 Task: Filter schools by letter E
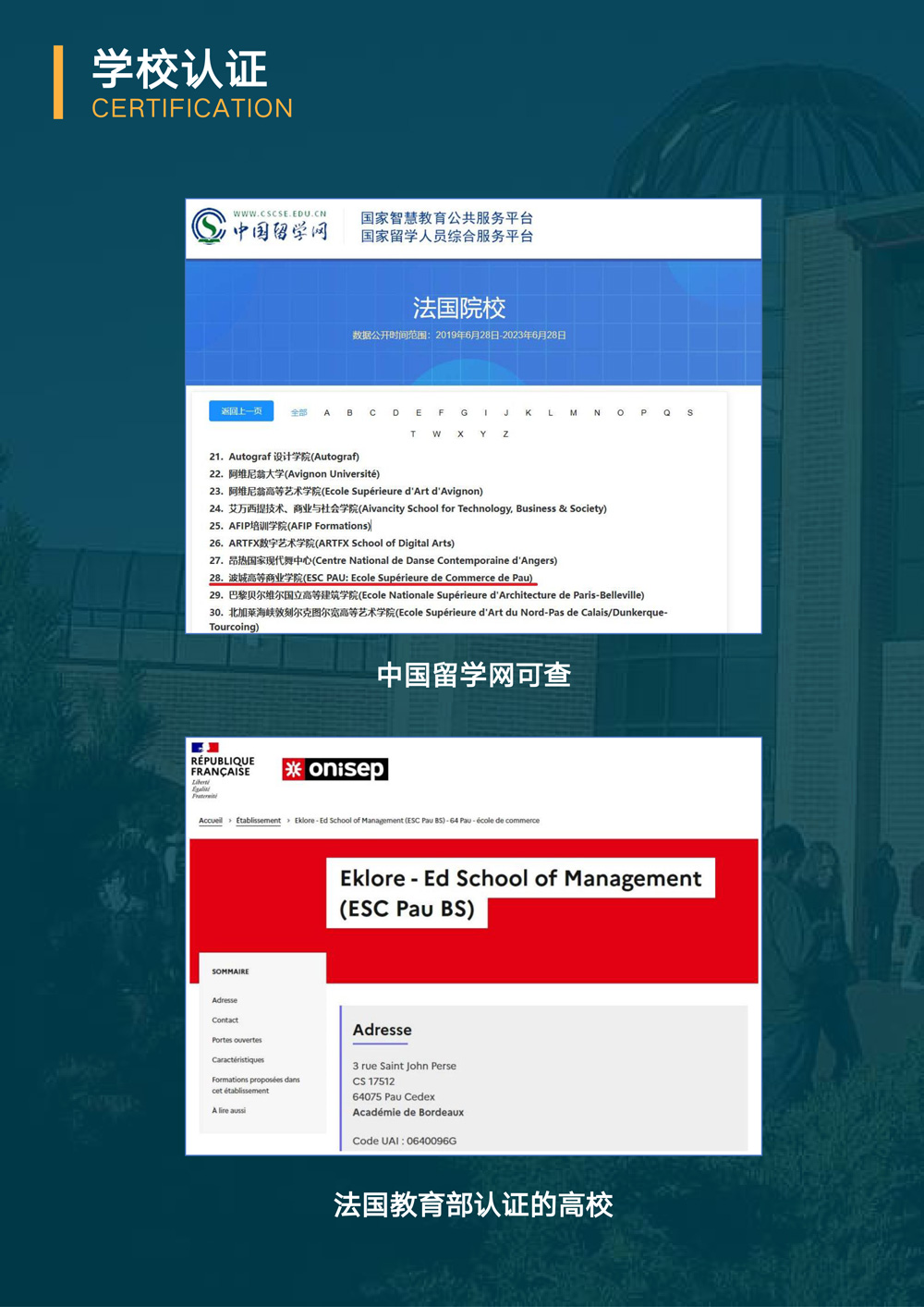click(419, 413)
